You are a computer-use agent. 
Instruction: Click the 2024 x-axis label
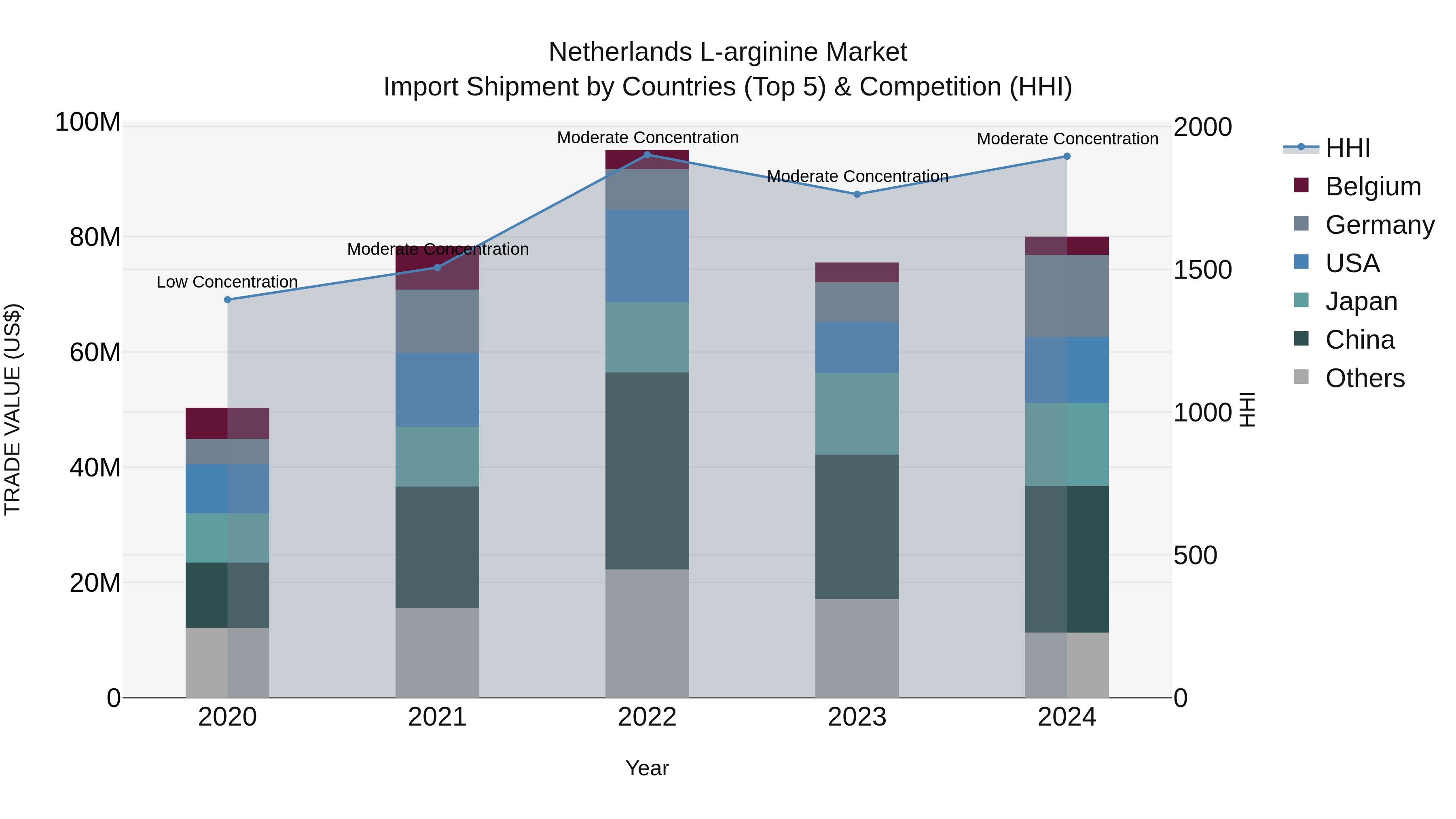1067,717
